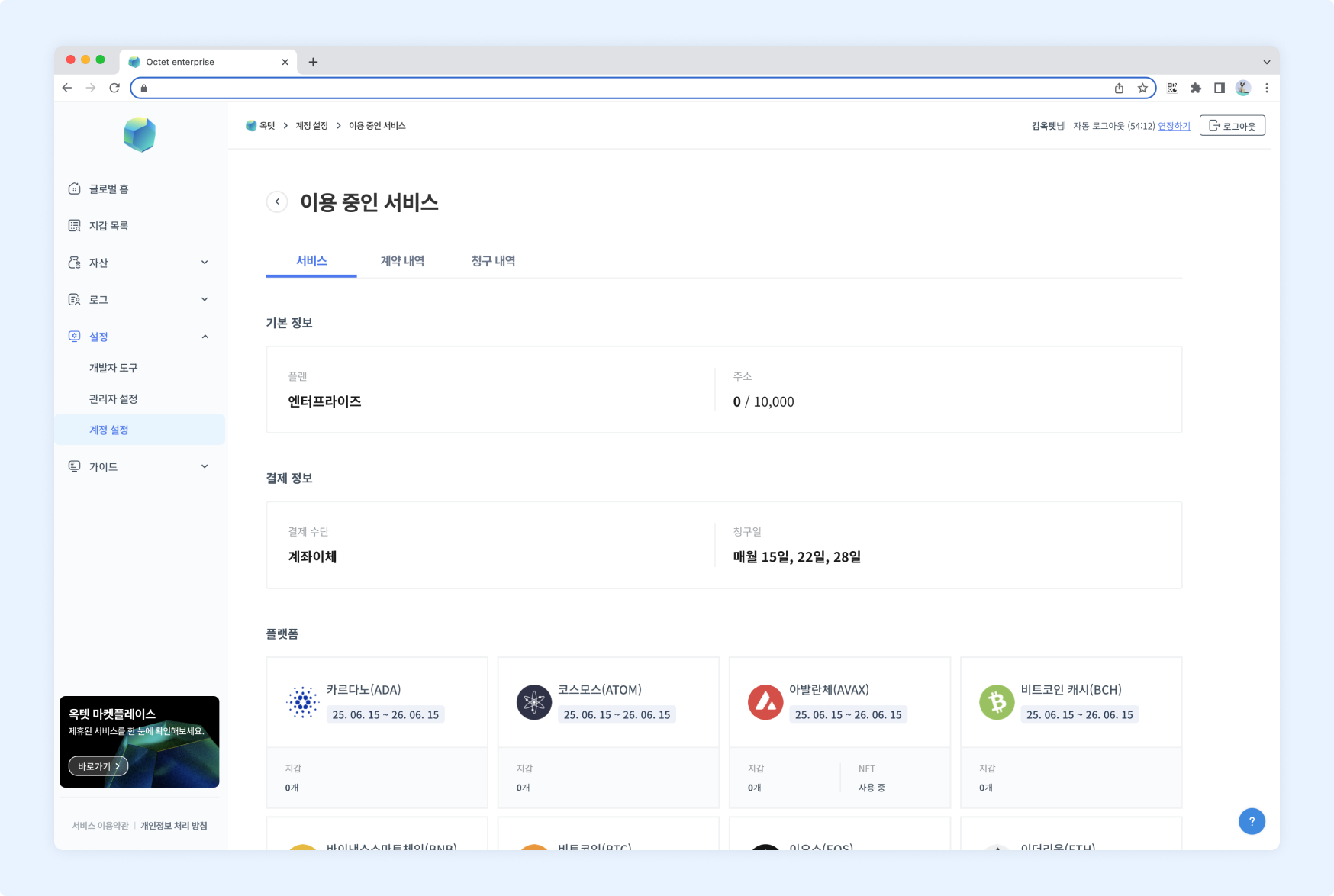
Task: Switch to the 계약 내역 tab
Action: click(402, 261)
